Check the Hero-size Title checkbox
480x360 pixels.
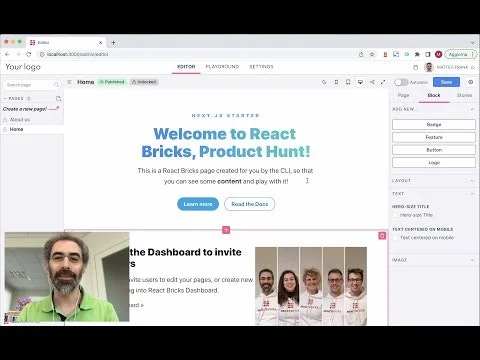click(x=395, y=215)
